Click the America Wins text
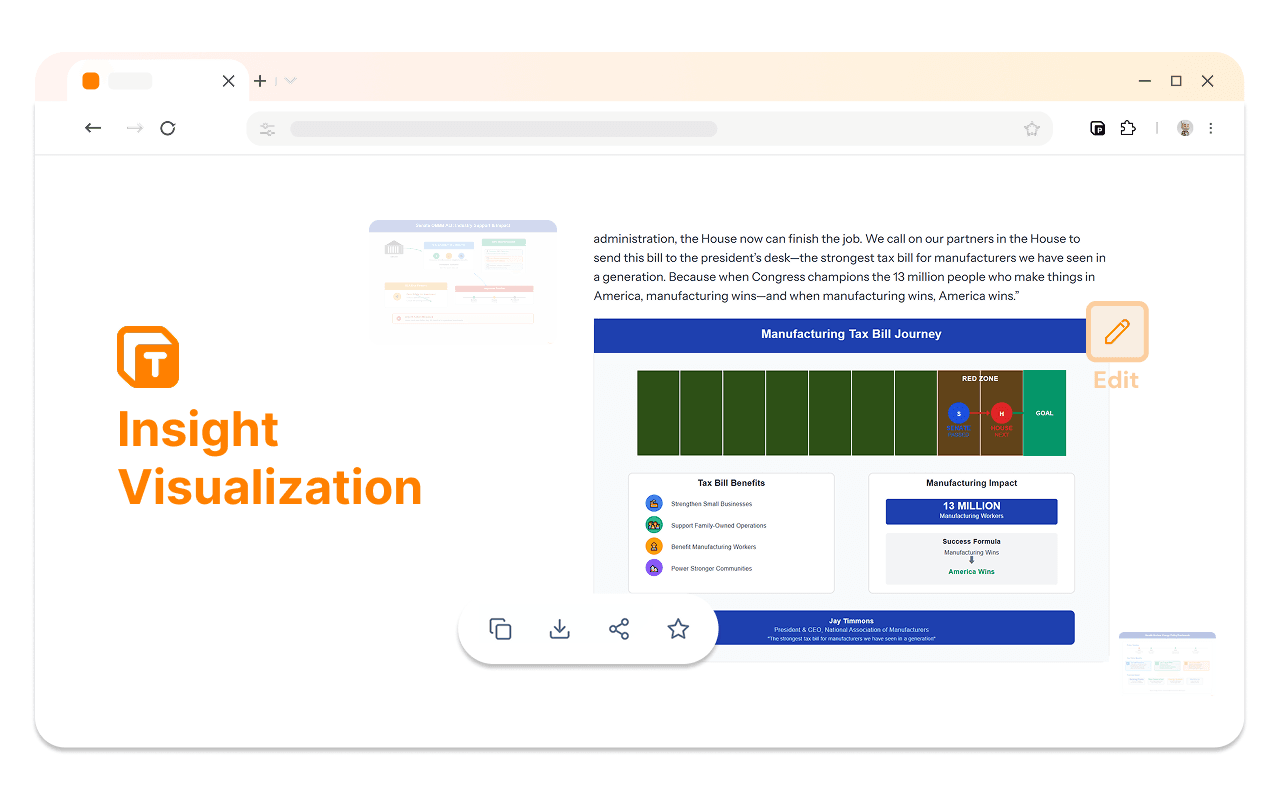Screen dimensions: 1280x800 (971, 572)
